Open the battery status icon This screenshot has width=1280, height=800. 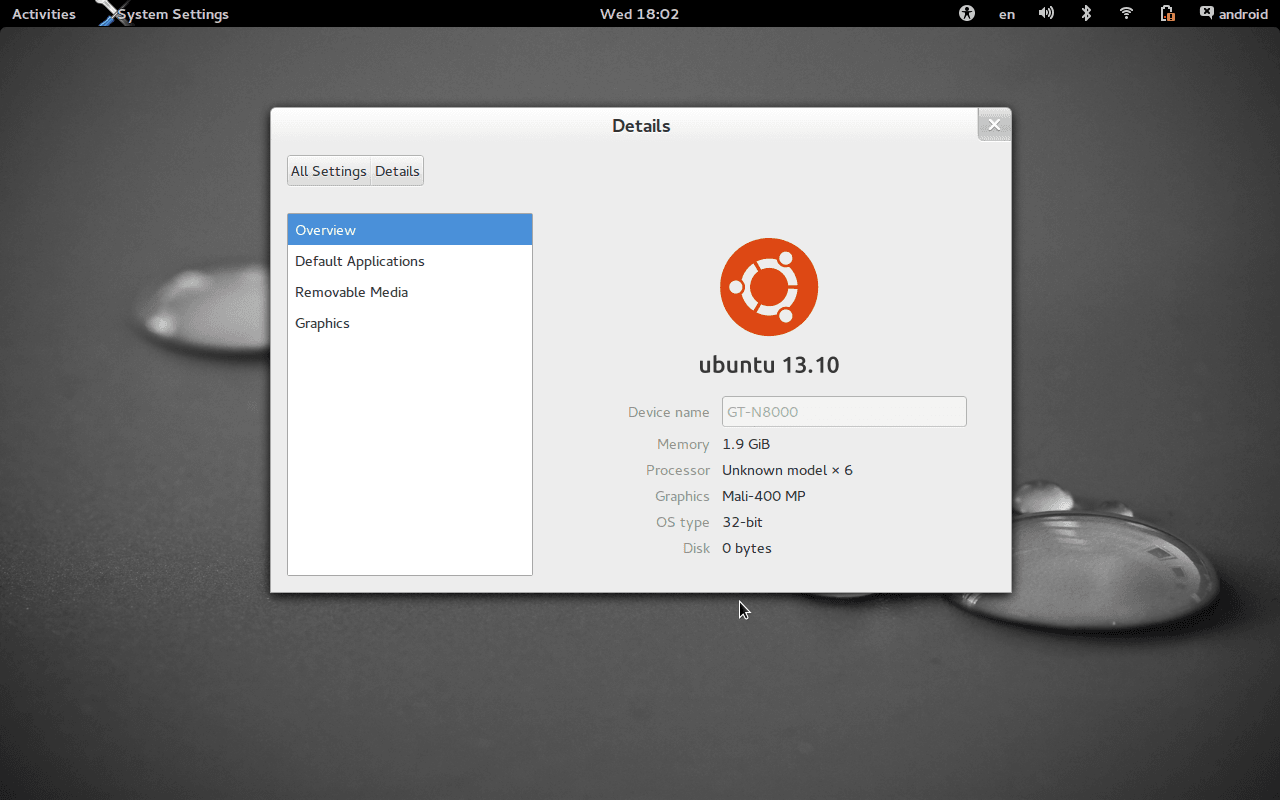[1167, 13]
